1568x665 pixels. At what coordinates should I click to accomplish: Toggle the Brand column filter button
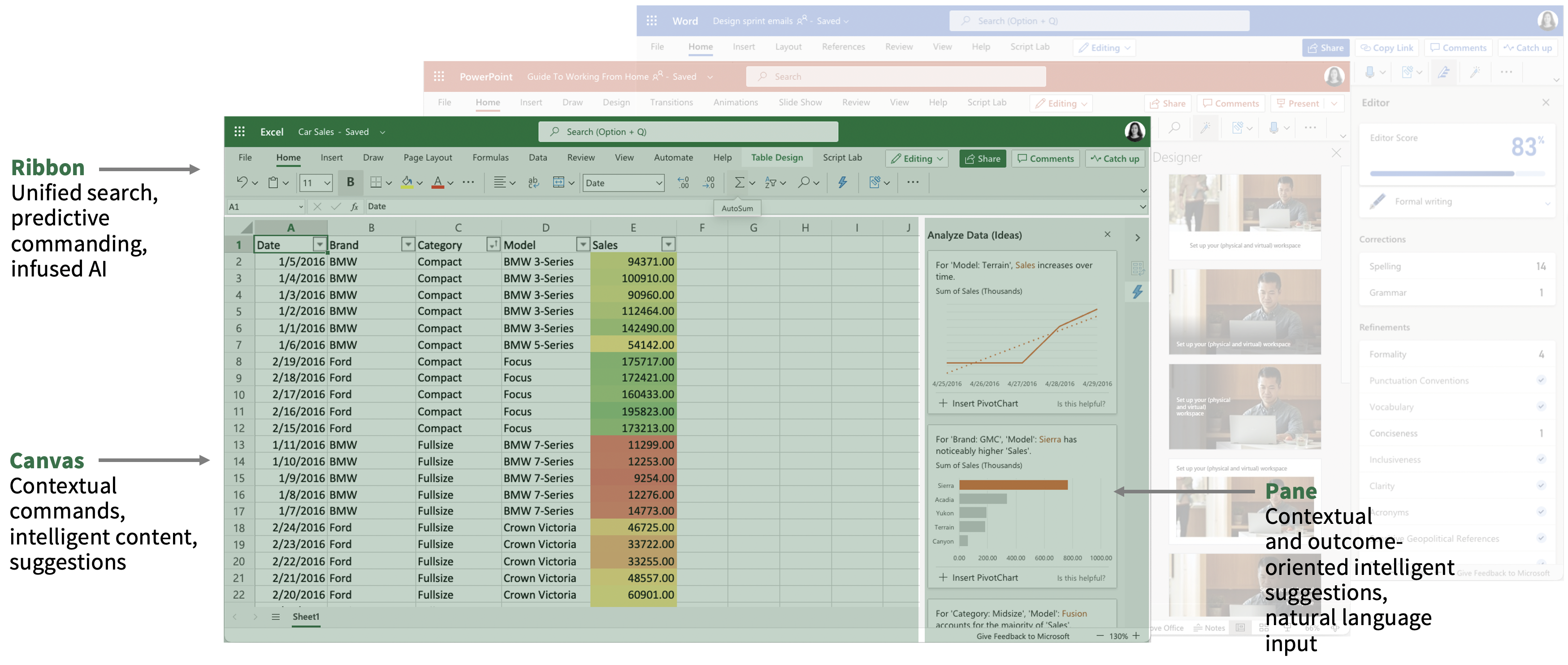click(x=408, y=245)
